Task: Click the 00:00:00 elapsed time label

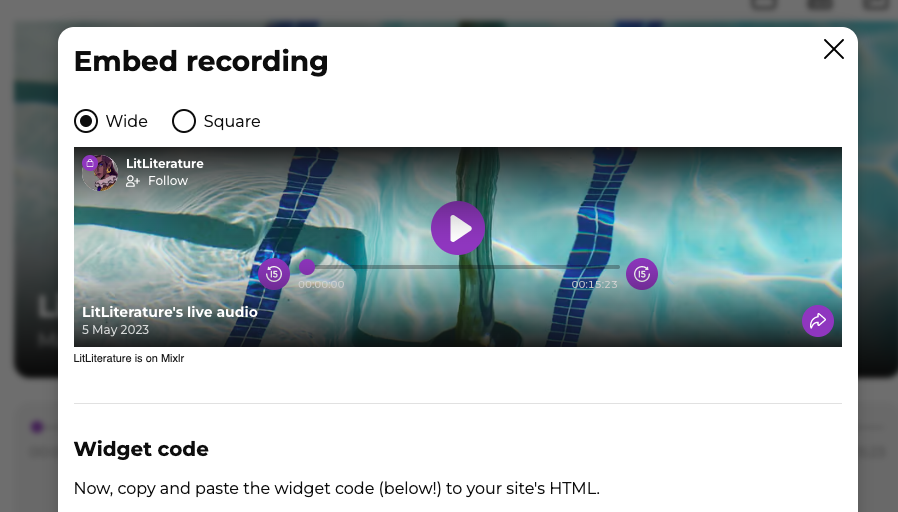Action: click(321, 285)
